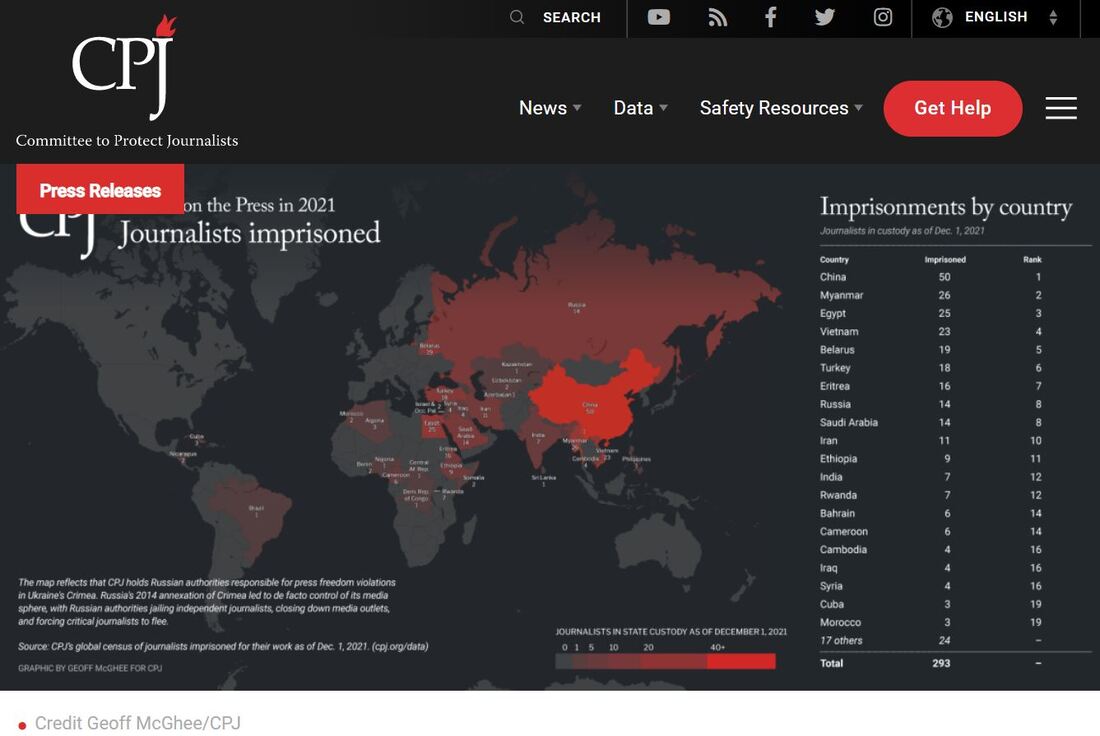Open the Twitter profile icon

point(825,17)
